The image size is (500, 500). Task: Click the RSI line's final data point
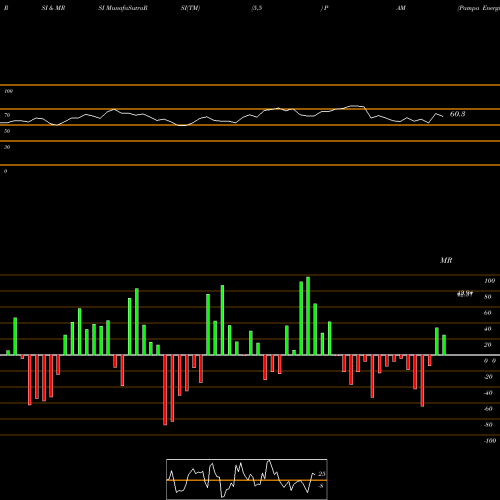[x=443, y=116]
